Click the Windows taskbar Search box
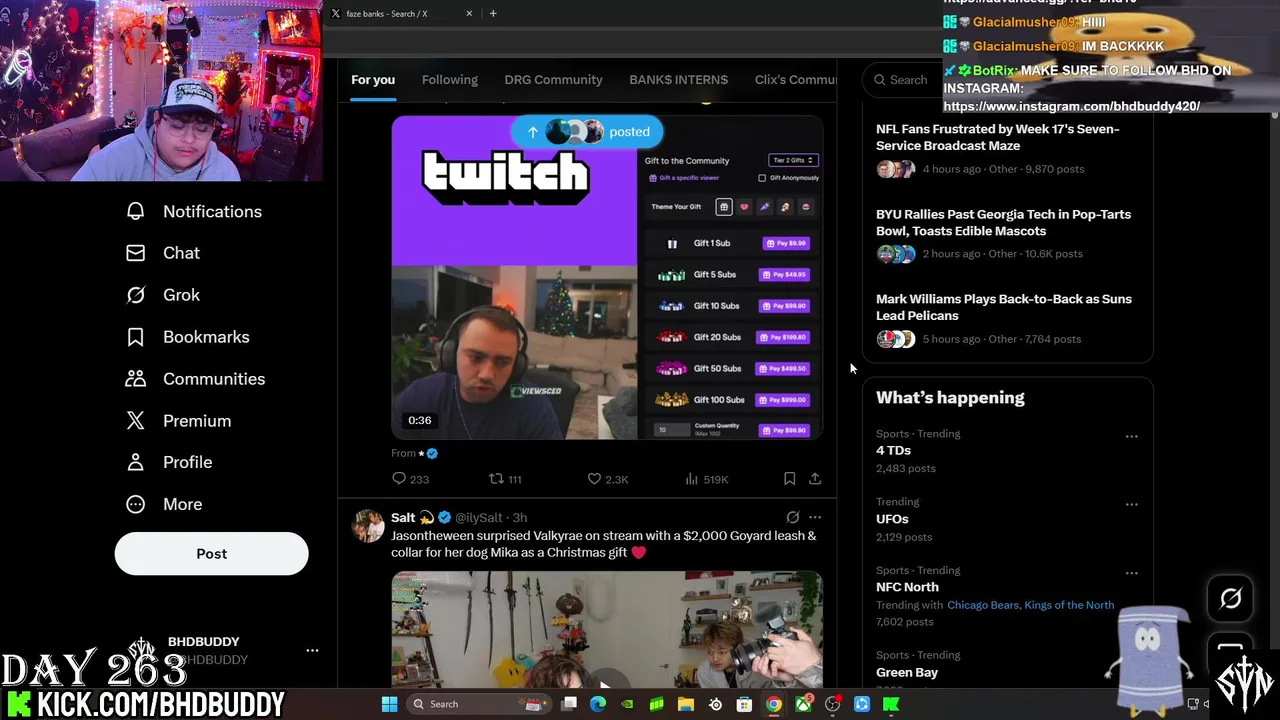Viewport: 1280px width, 720px height. click(479, 704)
